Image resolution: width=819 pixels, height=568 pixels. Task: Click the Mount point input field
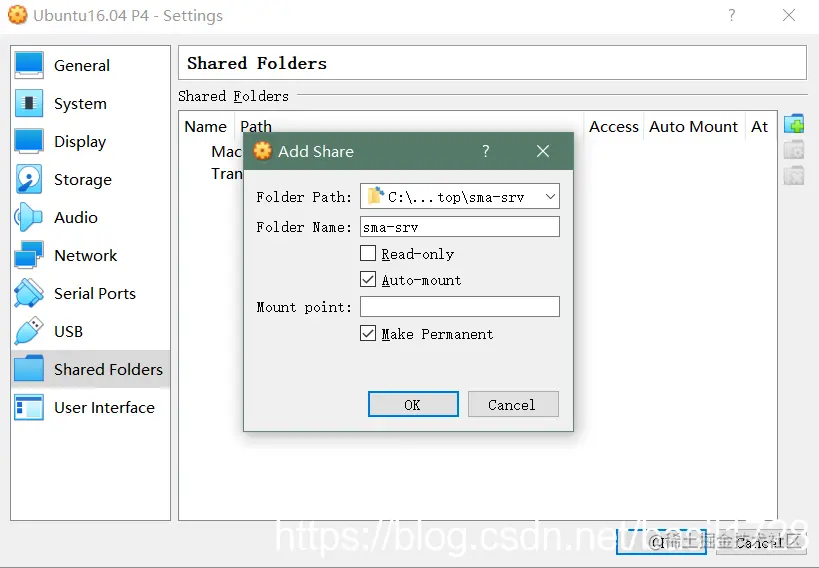point(460,307)
